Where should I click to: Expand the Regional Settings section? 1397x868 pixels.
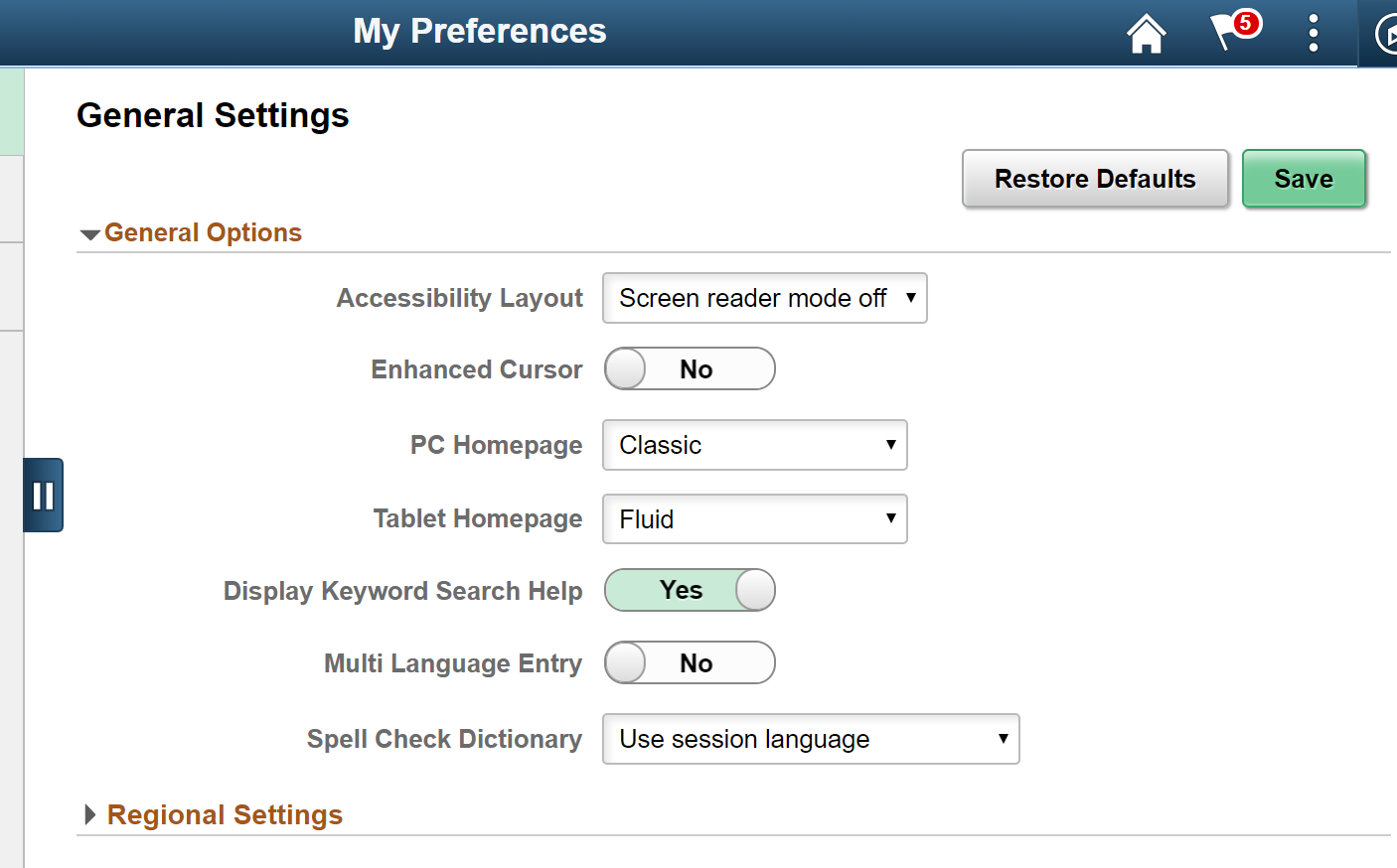(89, 814)
